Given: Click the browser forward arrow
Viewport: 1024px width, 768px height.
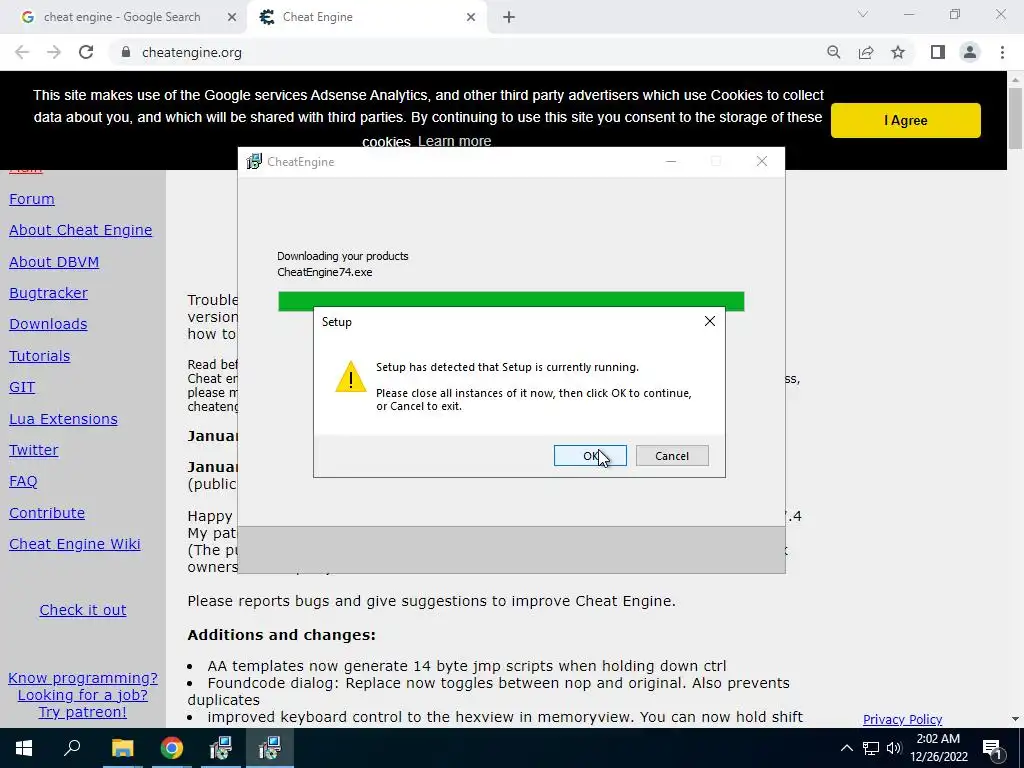Looking at the screenshot, I should coord(54,52).
